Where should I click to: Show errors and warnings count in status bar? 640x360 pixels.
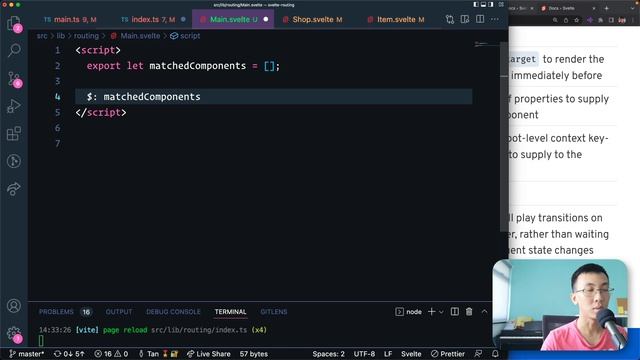pos(111,354)
